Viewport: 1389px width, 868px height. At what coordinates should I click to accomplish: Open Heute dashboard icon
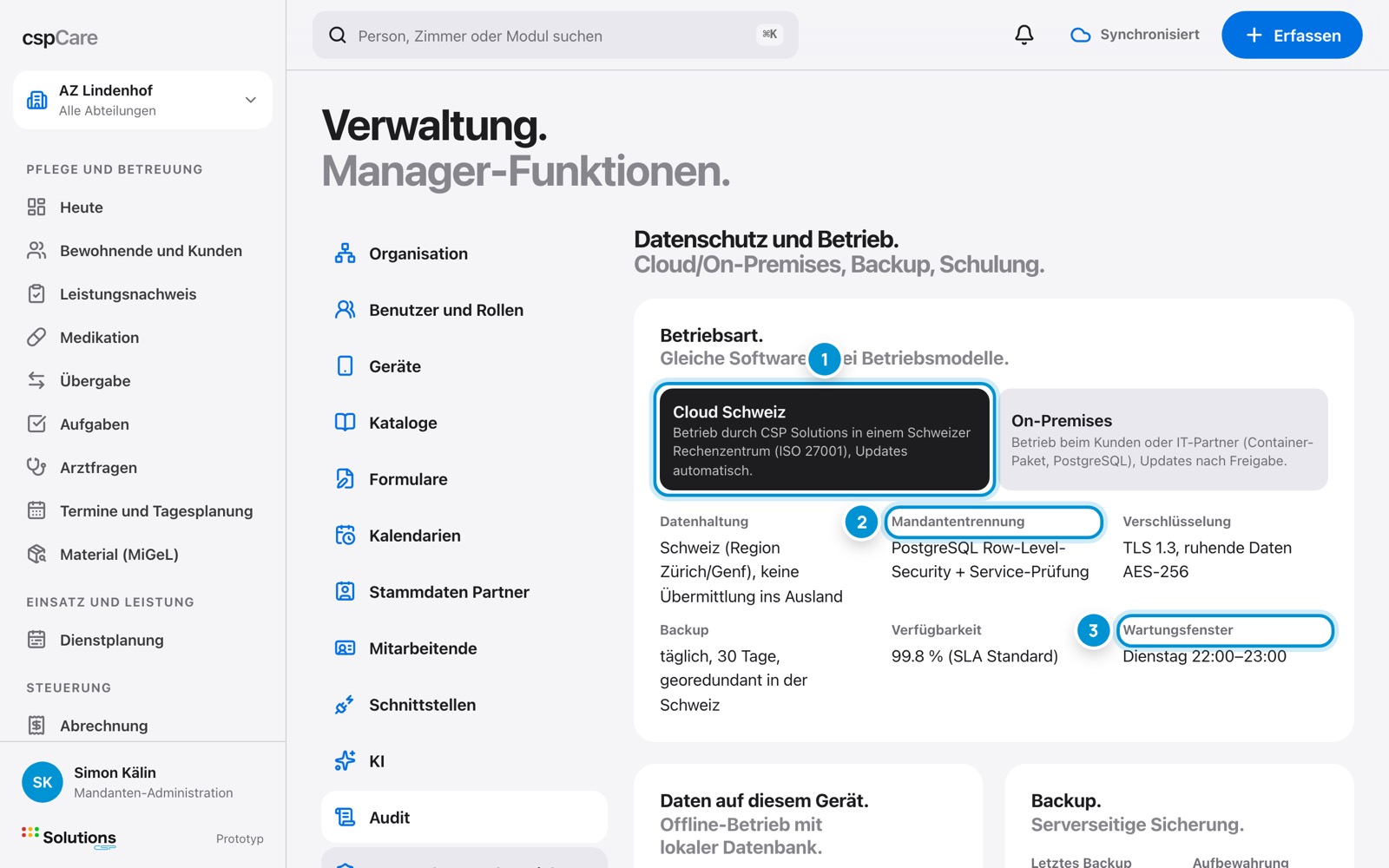[x=36, y=207]
